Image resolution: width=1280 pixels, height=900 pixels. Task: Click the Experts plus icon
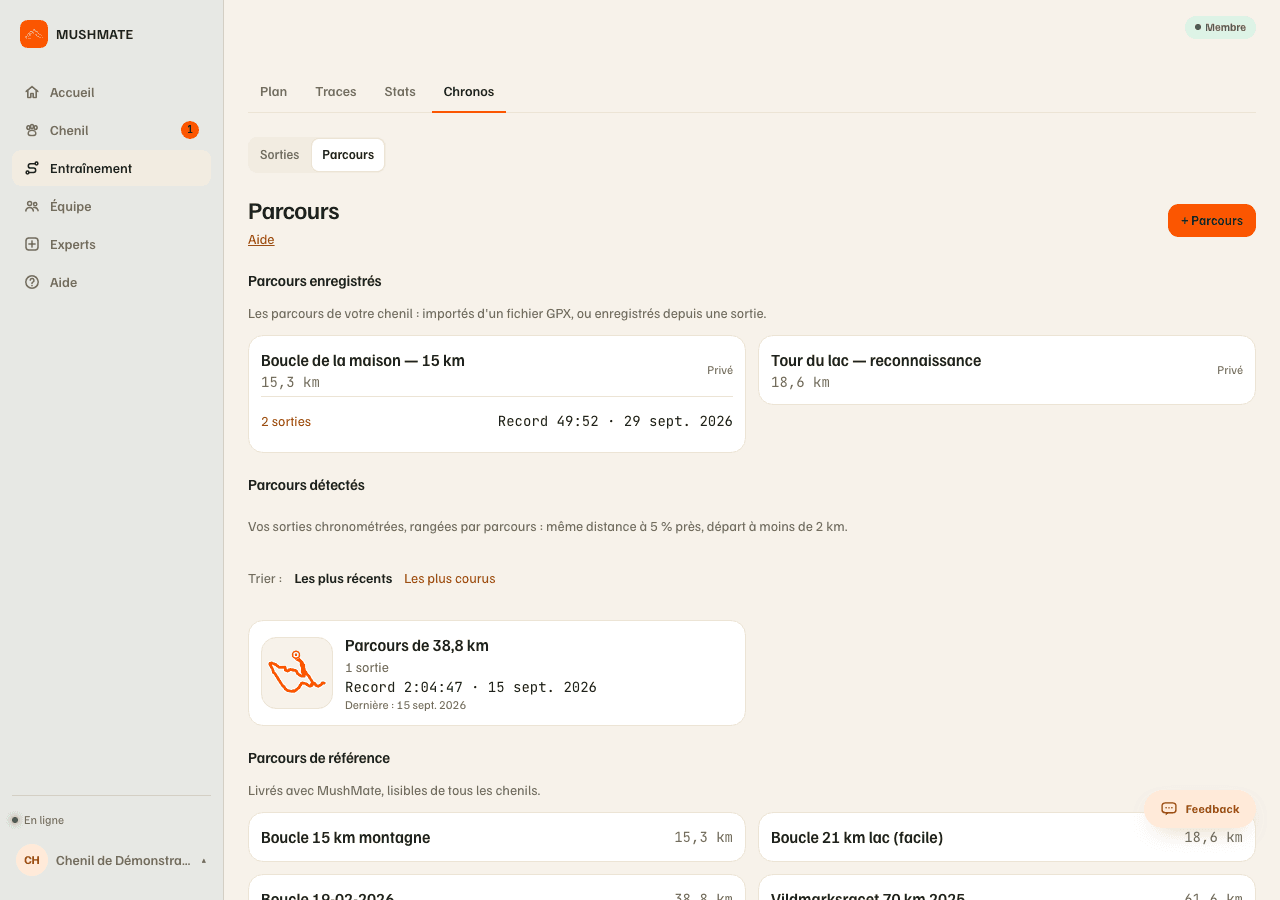(32, 244)
